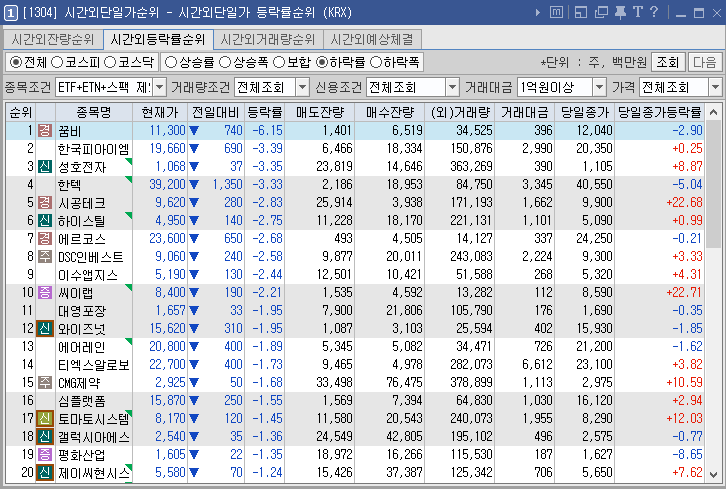Screen dimensions: 726x489
Task: Click the 신 badge next to 성호전자
Action: click(45, 166)
